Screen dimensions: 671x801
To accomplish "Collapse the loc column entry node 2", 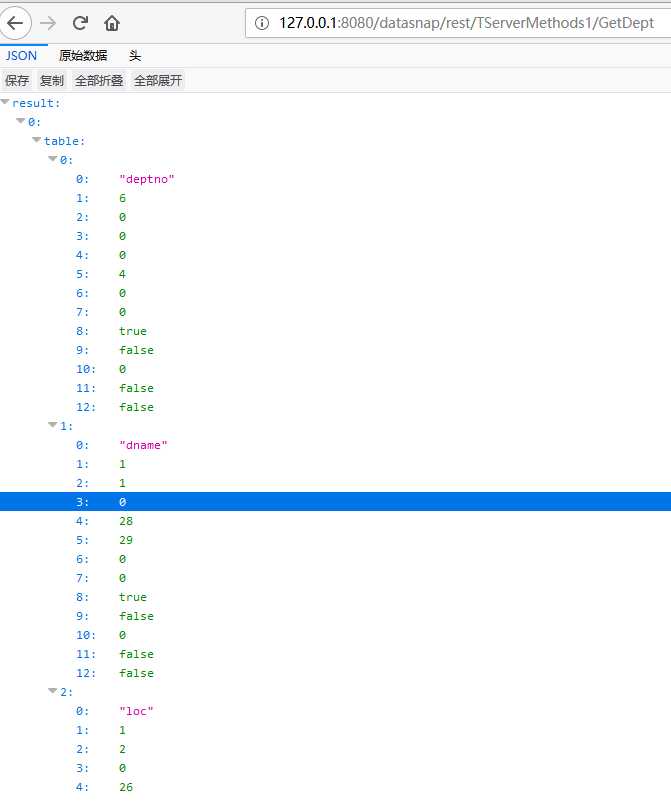I will pos(53,691).
